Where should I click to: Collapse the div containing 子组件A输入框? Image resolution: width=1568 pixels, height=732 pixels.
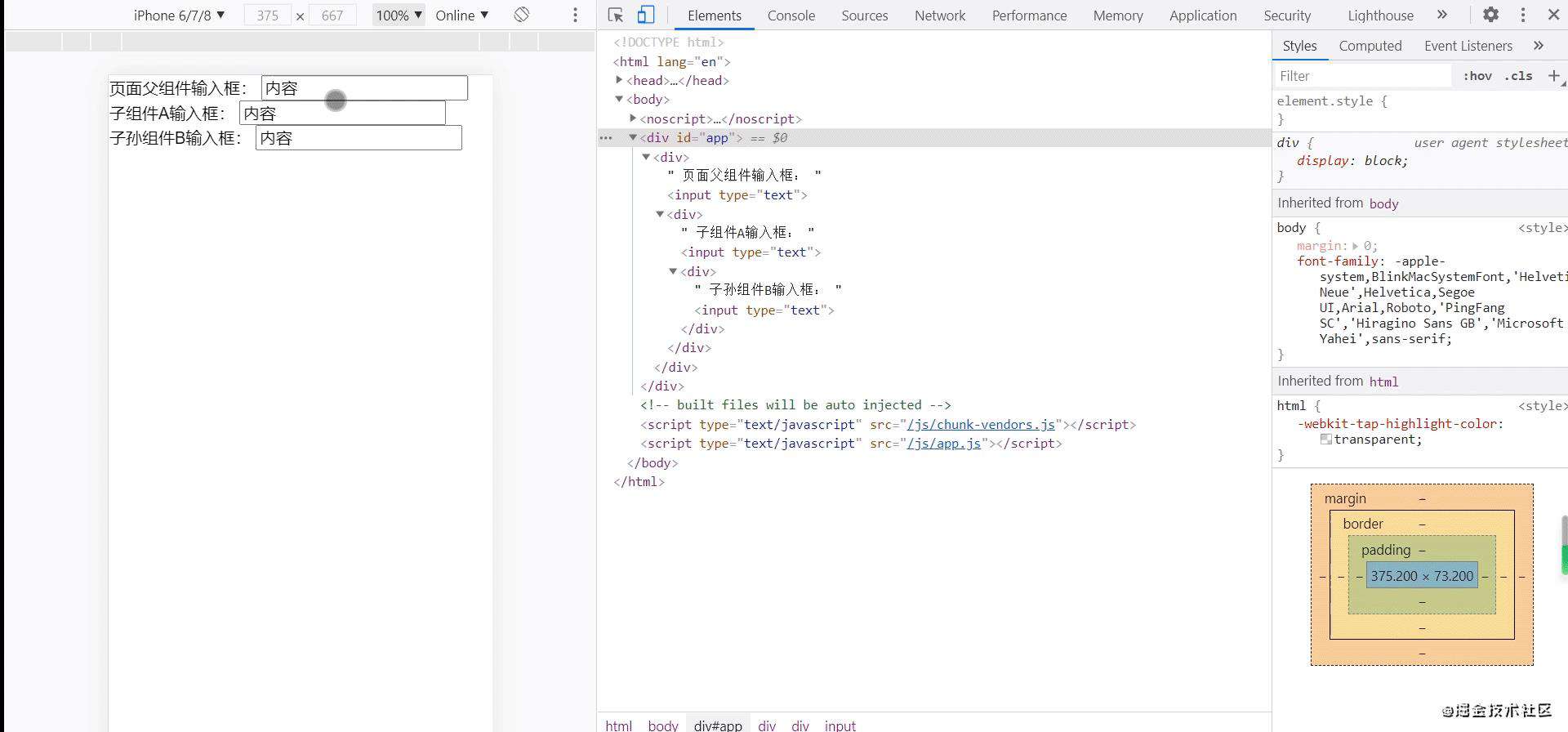[660, 214]
